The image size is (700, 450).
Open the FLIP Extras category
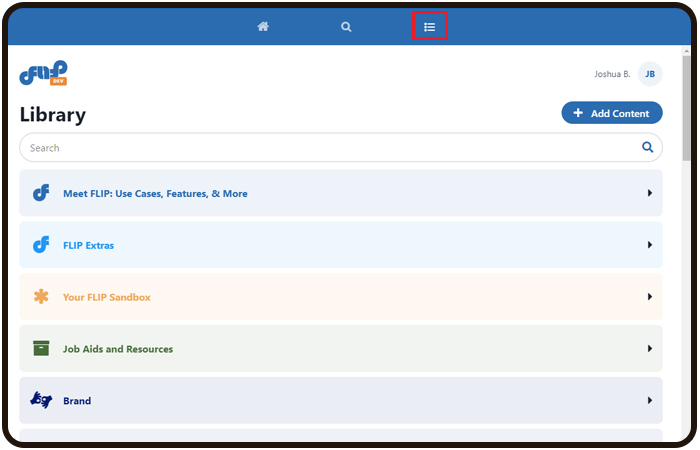(x=341, y=245)
